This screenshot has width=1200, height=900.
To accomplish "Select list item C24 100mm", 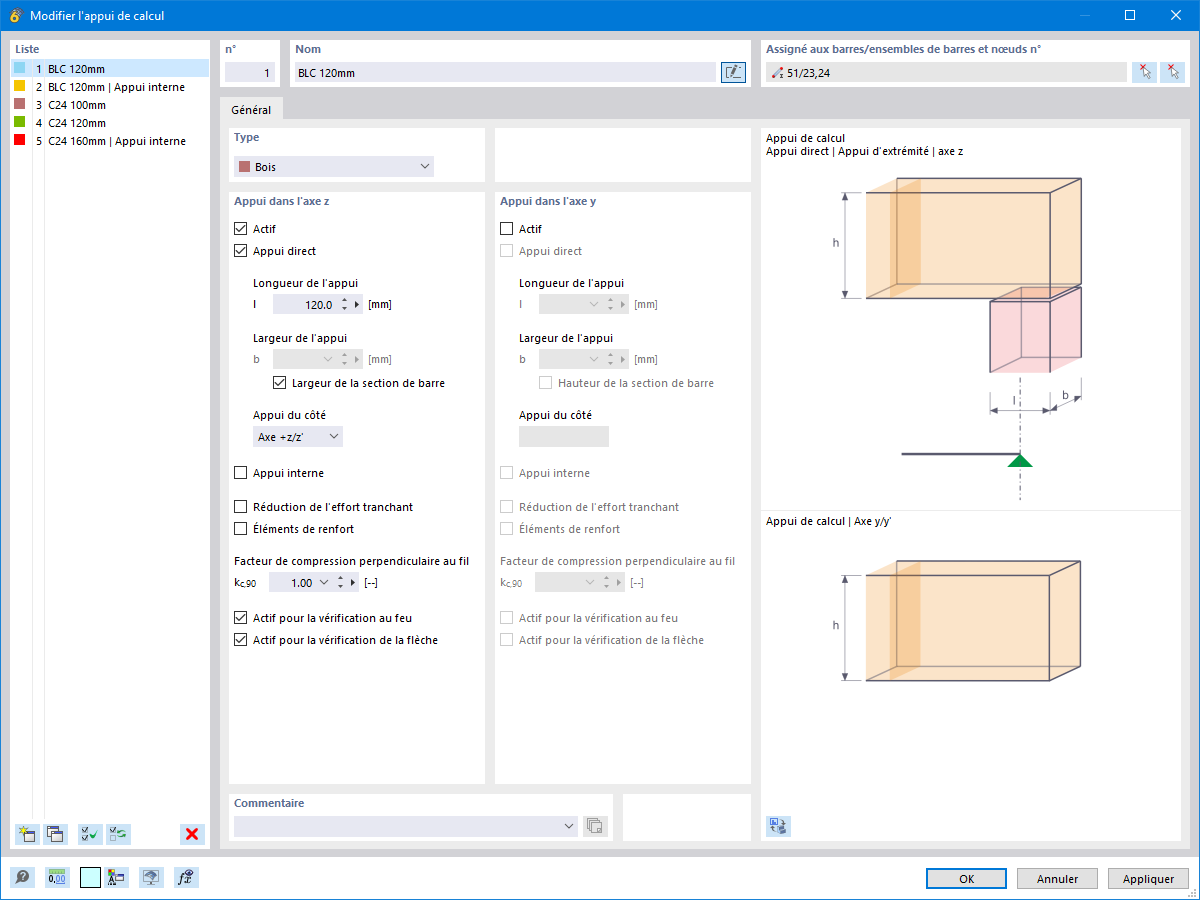I will coord(110,105).
